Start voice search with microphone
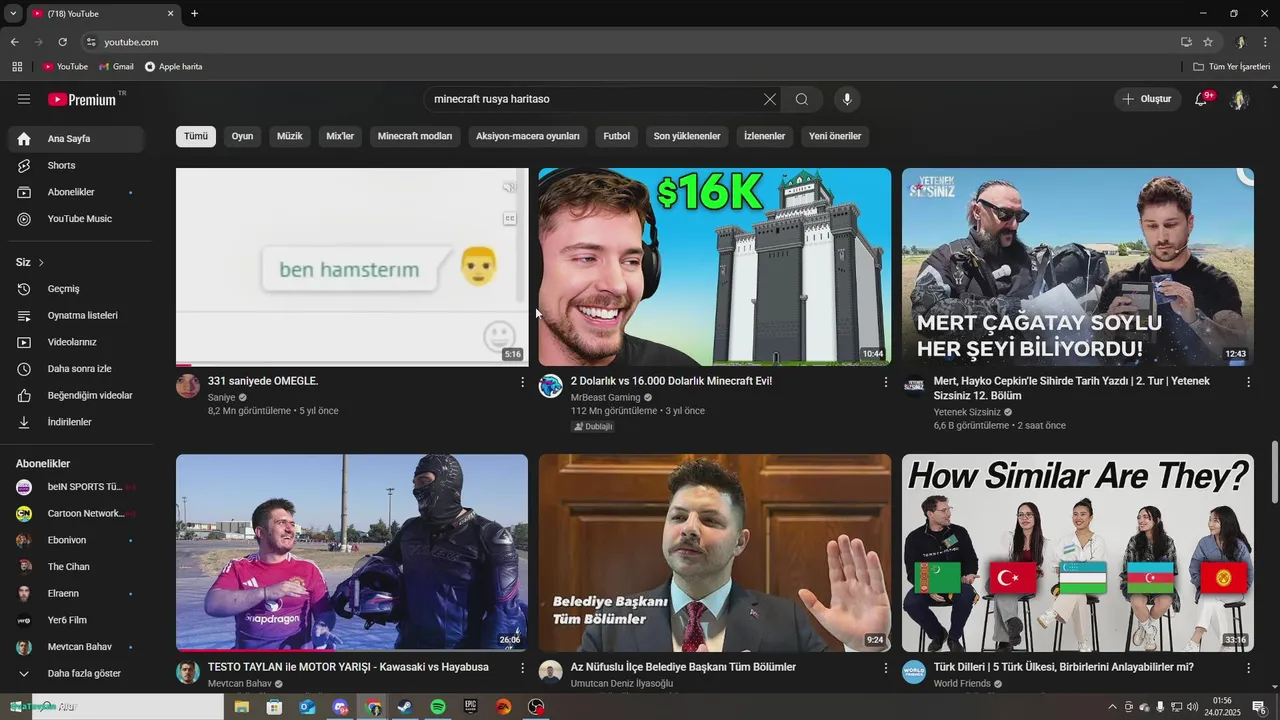This screenshot has height=720, width=1280. [x=847, y=99]
